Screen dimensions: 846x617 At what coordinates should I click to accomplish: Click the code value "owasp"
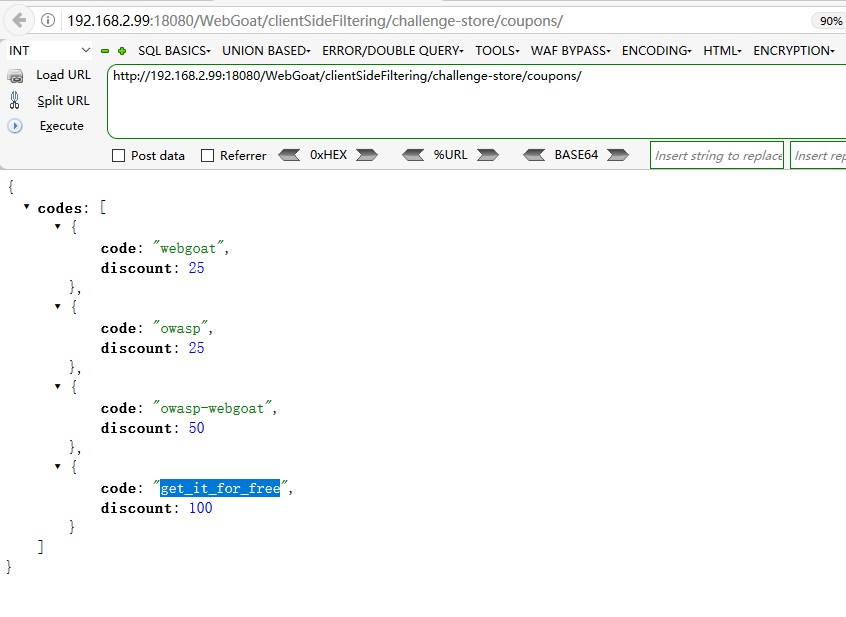(180, 328)
